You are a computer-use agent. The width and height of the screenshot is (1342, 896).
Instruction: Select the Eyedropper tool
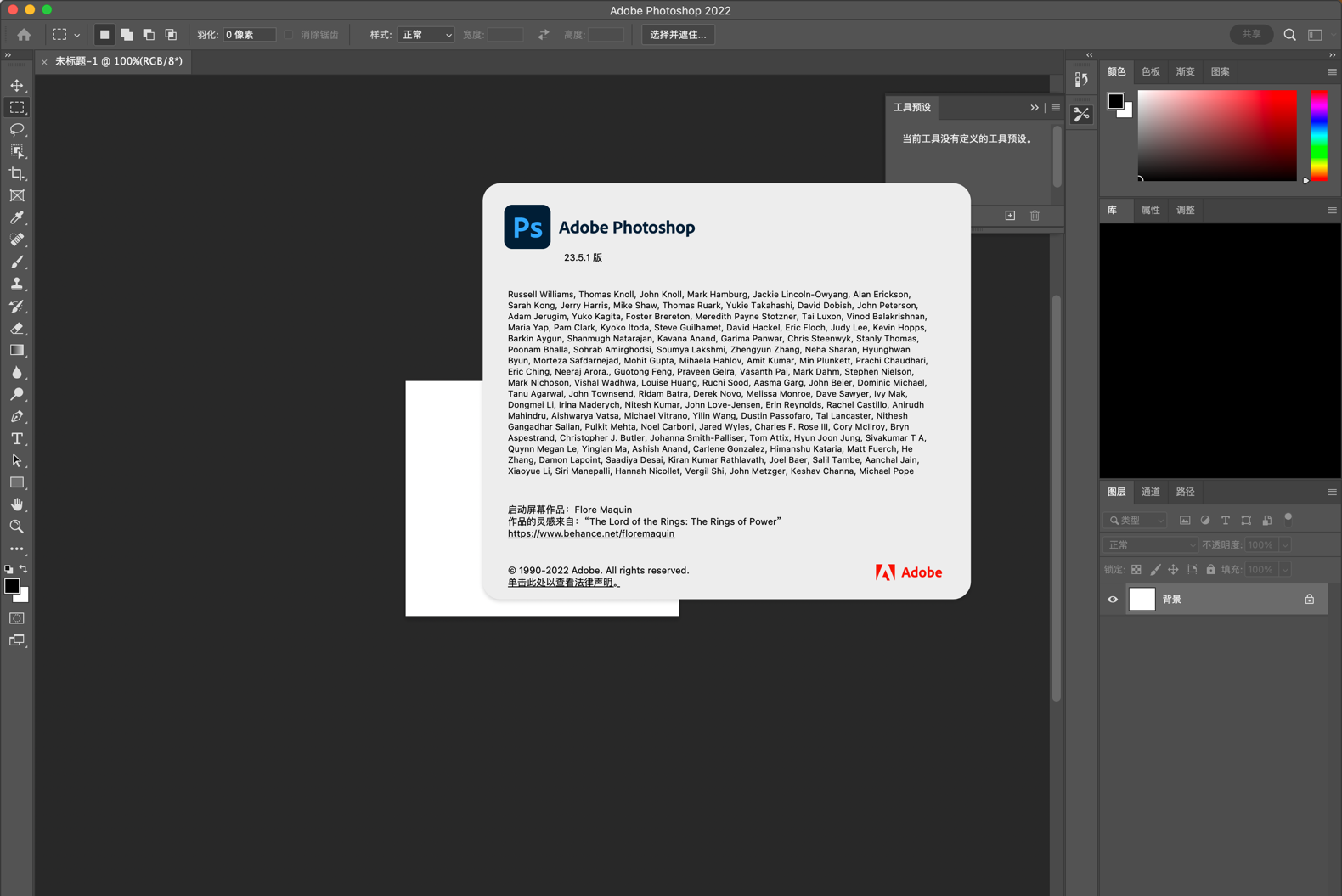pos(17,218)
